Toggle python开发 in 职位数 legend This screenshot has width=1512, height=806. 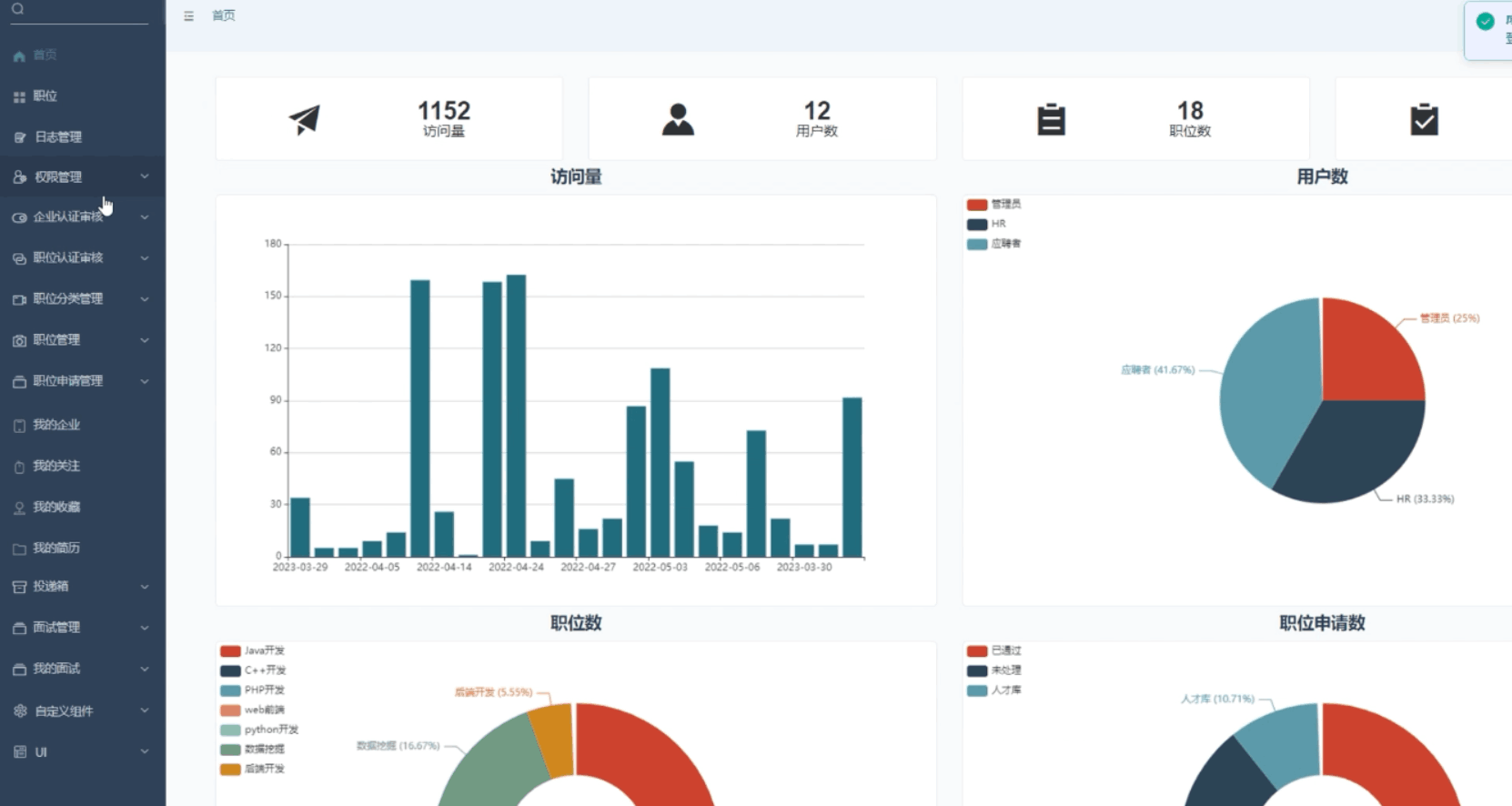[x=259, y=730]
